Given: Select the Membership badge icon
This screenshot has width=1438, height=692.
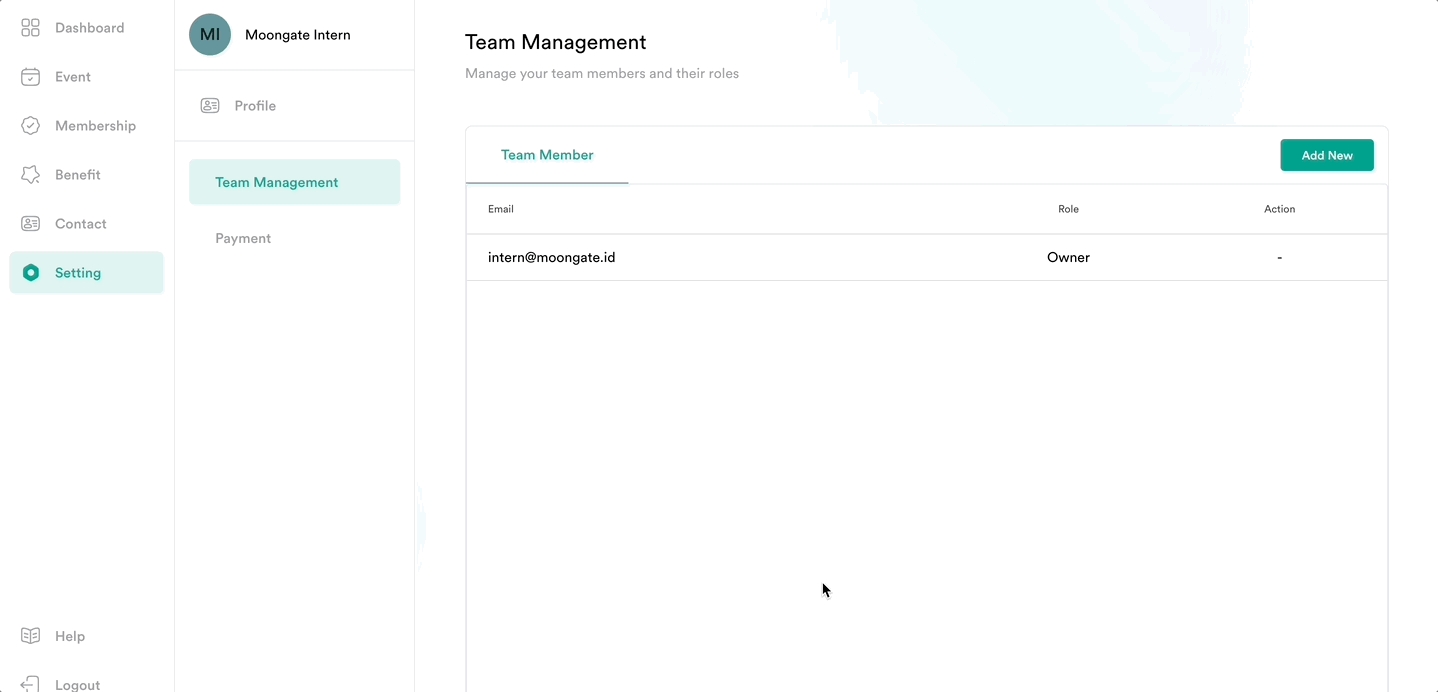Looking at the screenshot, I should tap(30, 126).
